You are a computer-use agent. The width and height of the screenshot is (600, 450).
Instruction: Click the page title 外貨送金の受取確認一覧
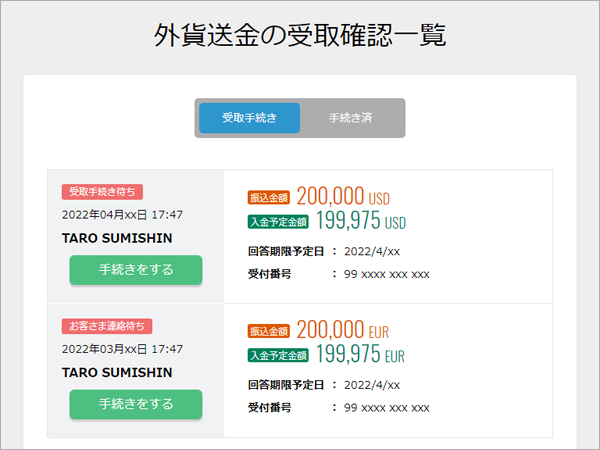pos(300,35)
